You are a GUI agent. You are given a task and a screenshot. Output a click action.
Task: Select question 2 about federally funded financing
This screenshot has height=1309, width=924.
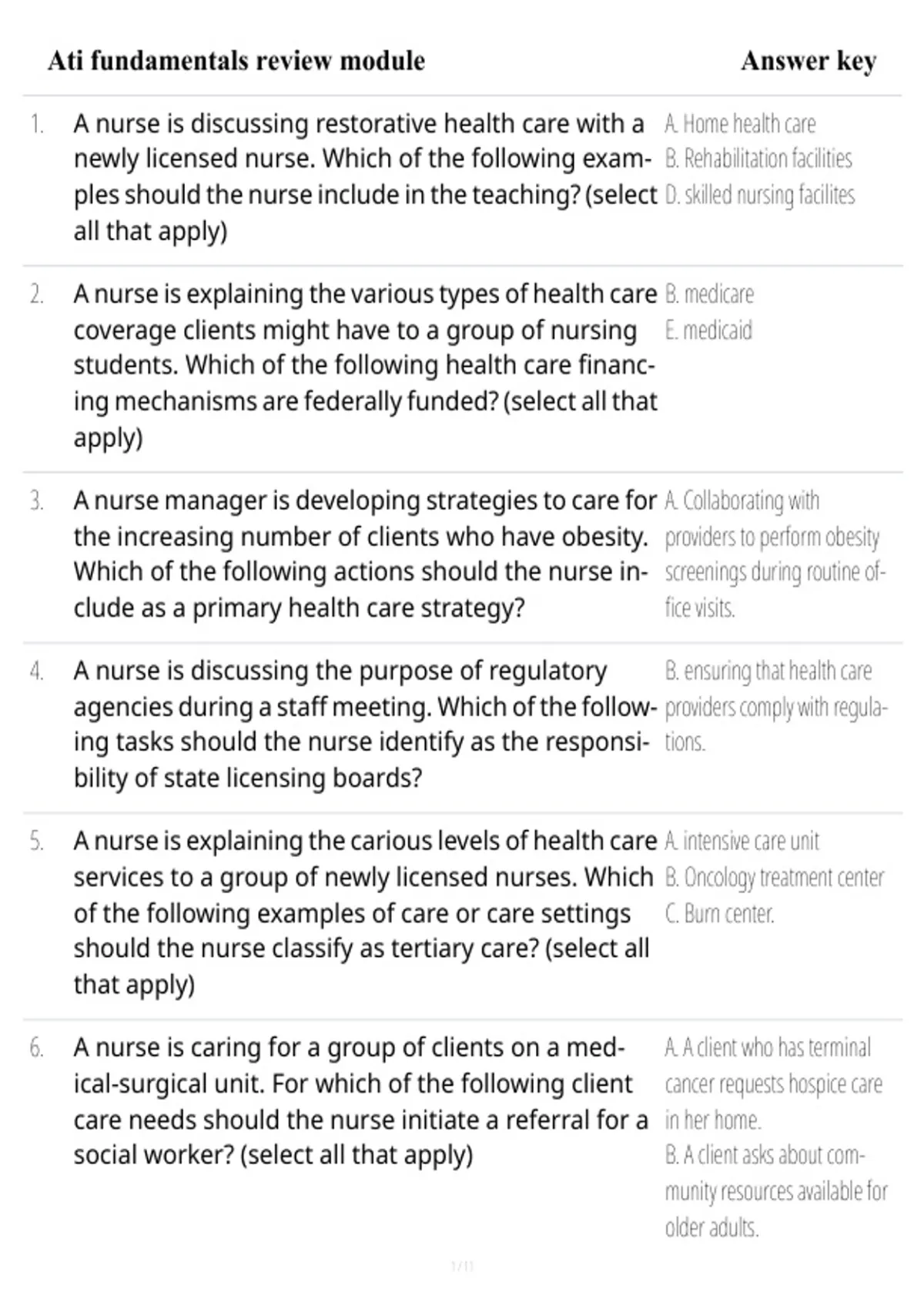pos(366,366)
